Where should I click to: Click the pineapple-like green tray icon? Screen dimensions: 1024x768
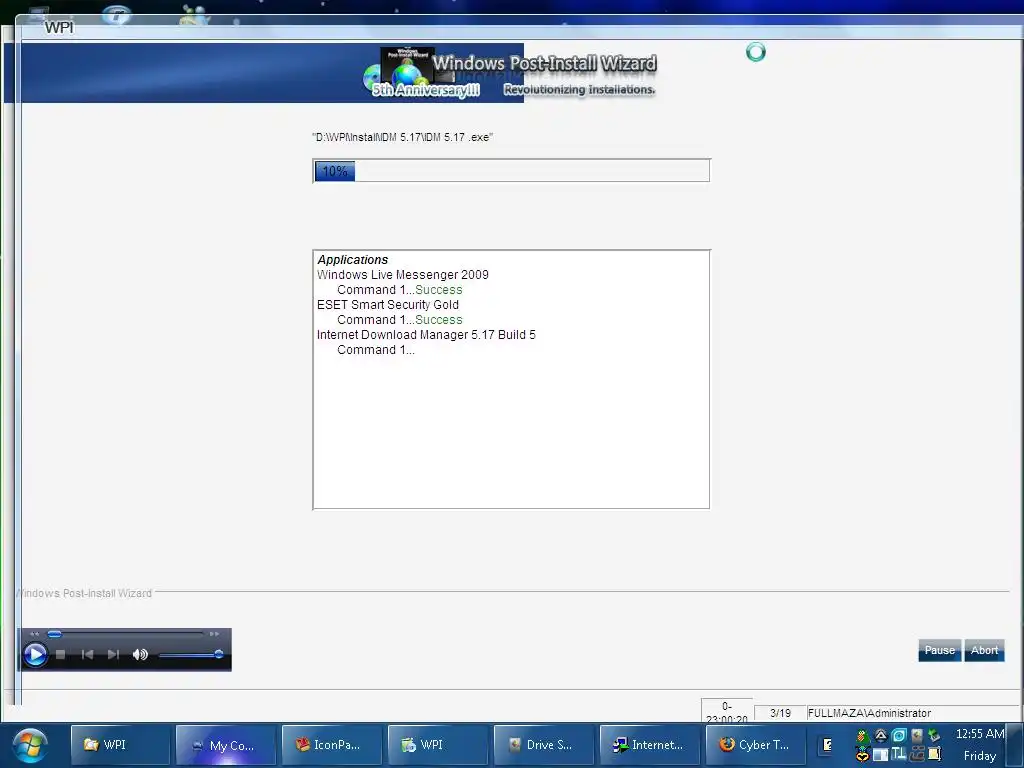(863, 737)
